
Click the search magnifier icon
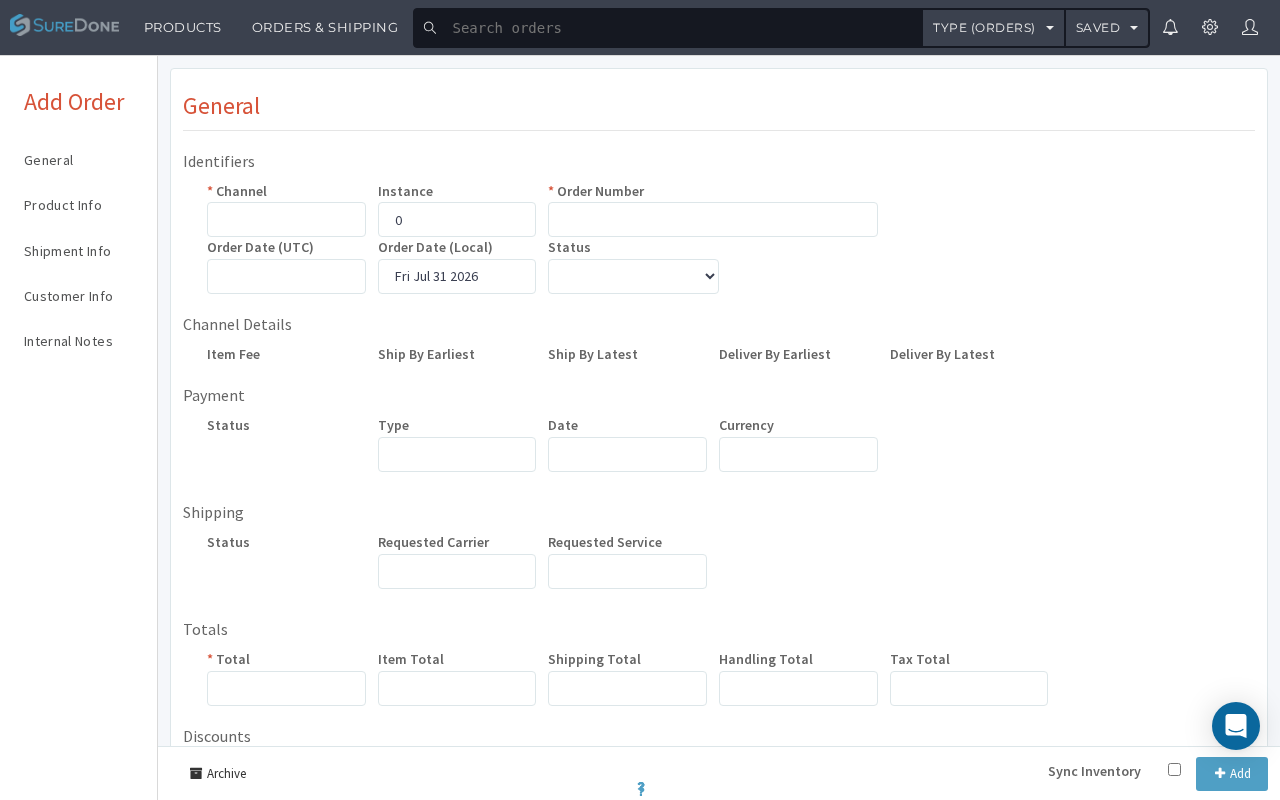(x=430, y=28)
